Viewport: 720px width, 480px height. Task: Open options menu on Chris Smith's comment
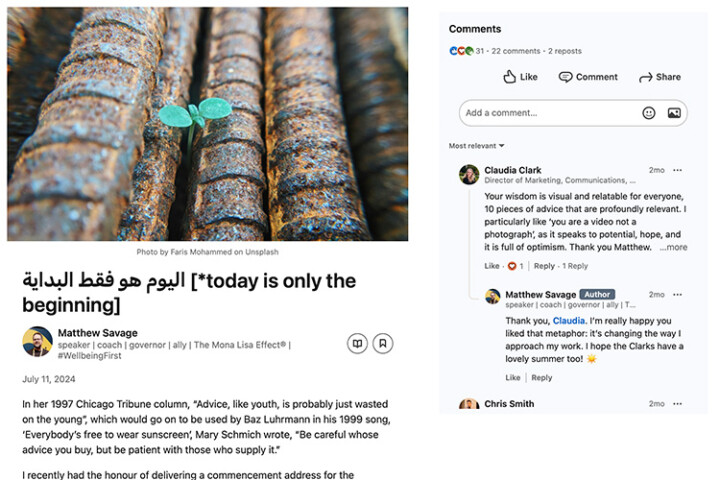click(677, 404)
